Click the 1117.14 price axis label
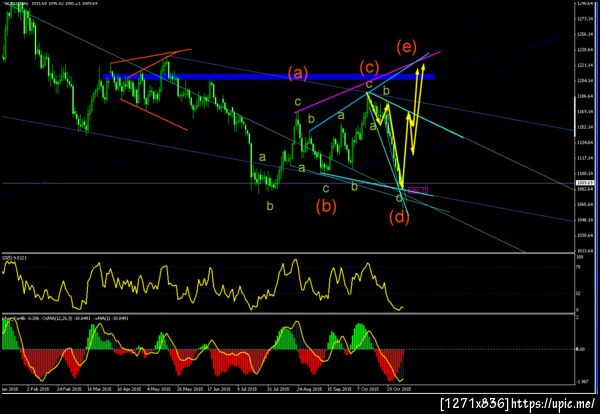The image size is (600, 414). 585,158
